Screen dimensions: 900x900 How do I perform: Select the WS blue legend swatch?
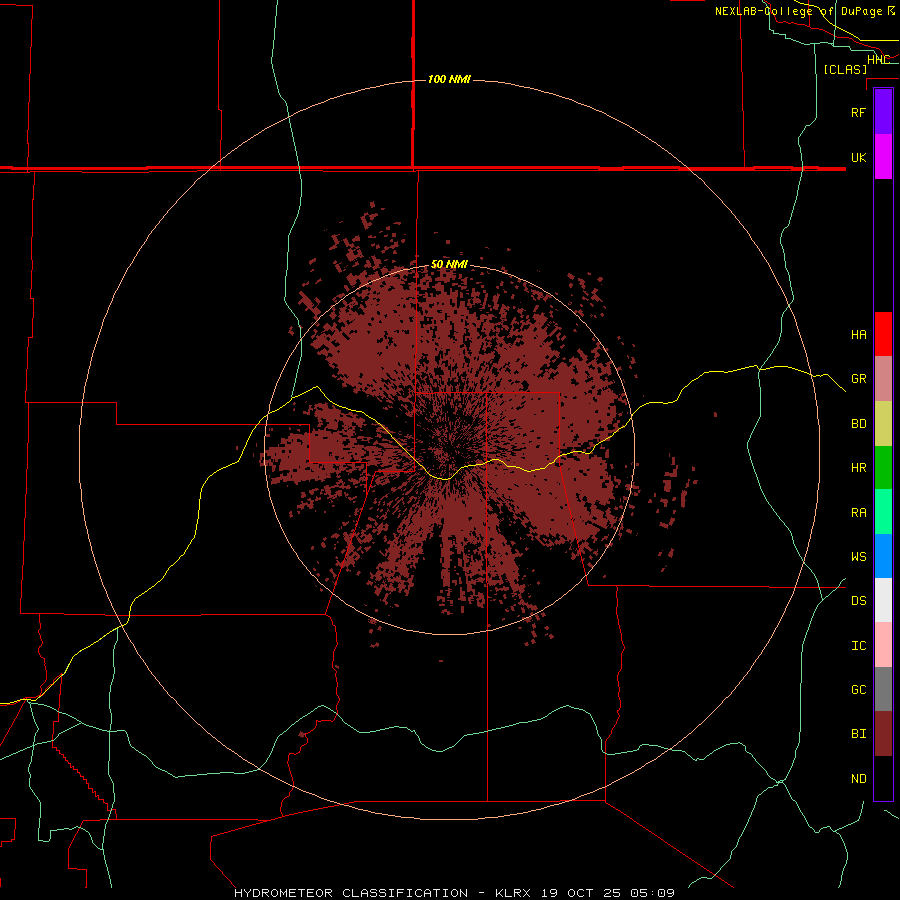[883, 556]
